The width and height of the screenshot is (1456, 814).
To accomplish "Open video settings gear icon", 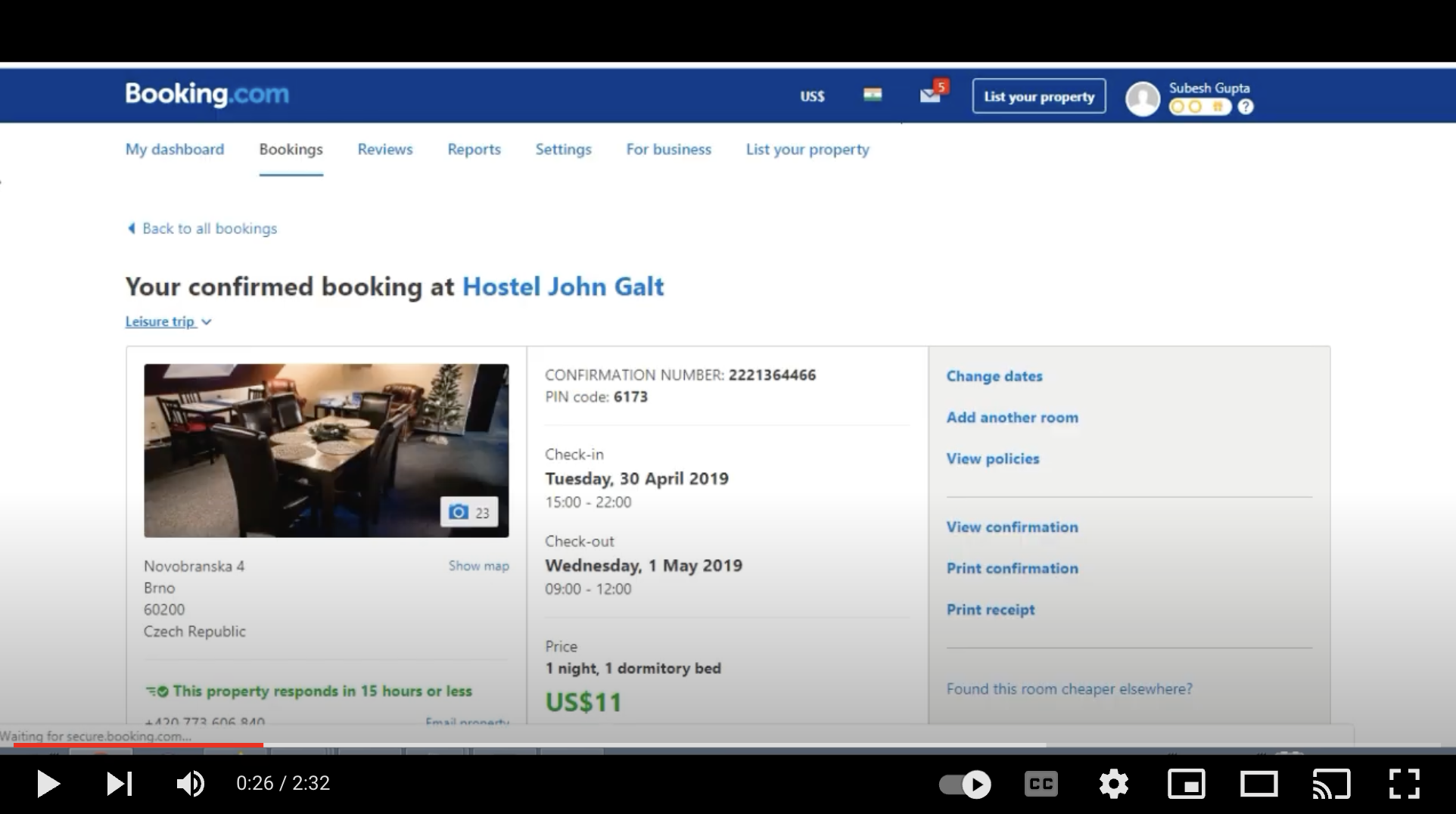I will point(1113,784).
